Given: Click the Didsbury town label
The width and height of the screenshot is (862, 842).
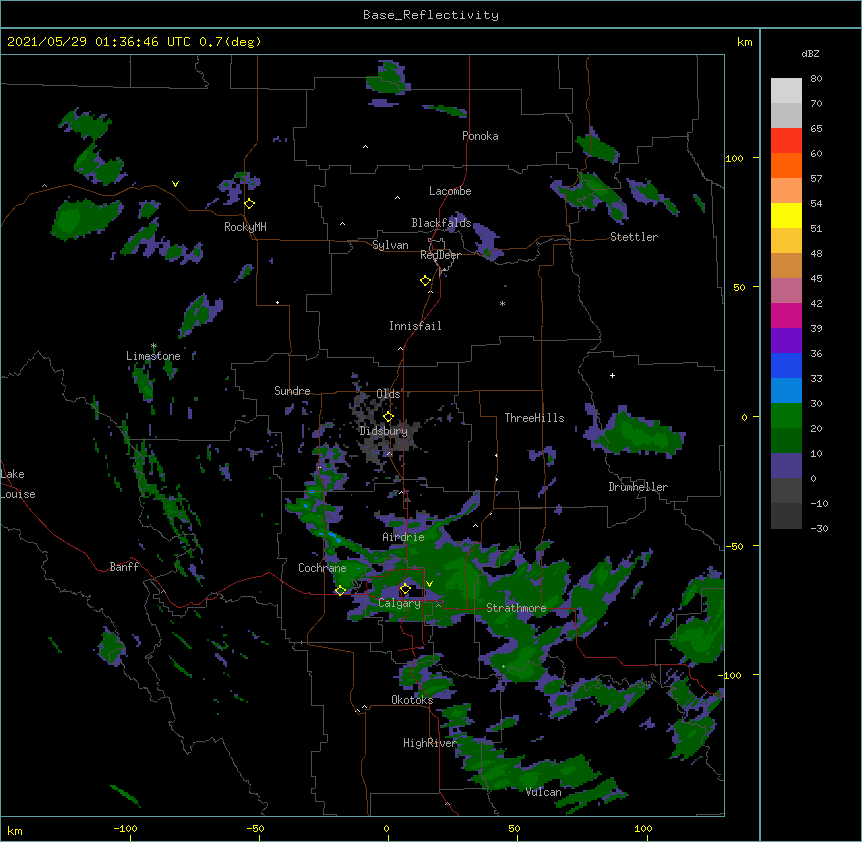Looking at the screenshot, I should point(383,431).
